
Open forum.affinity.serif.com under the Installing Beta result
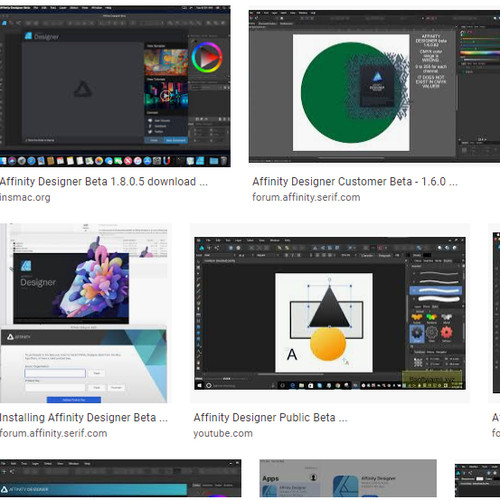tap(53, 433)
